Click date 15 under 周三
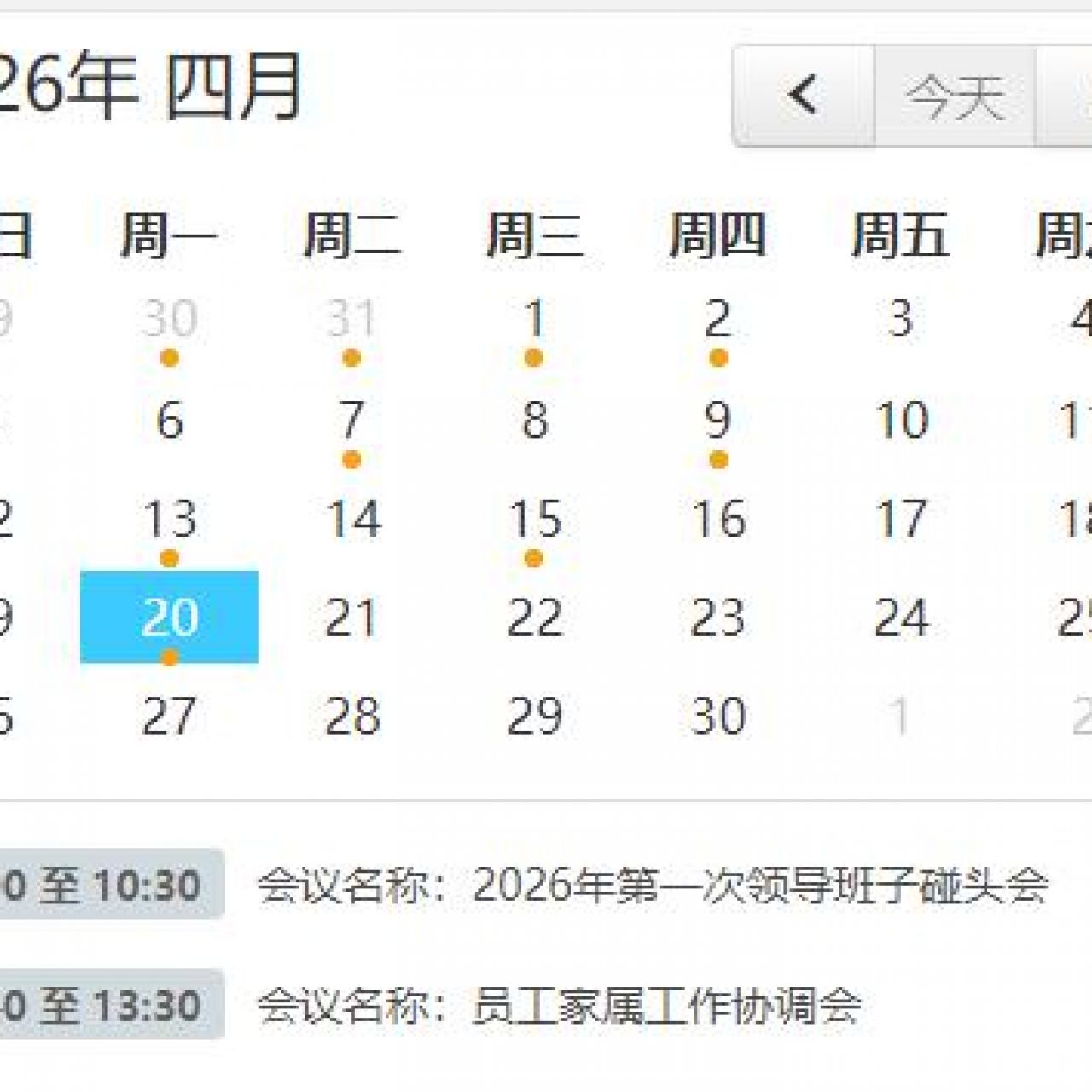 click(534, 519)
